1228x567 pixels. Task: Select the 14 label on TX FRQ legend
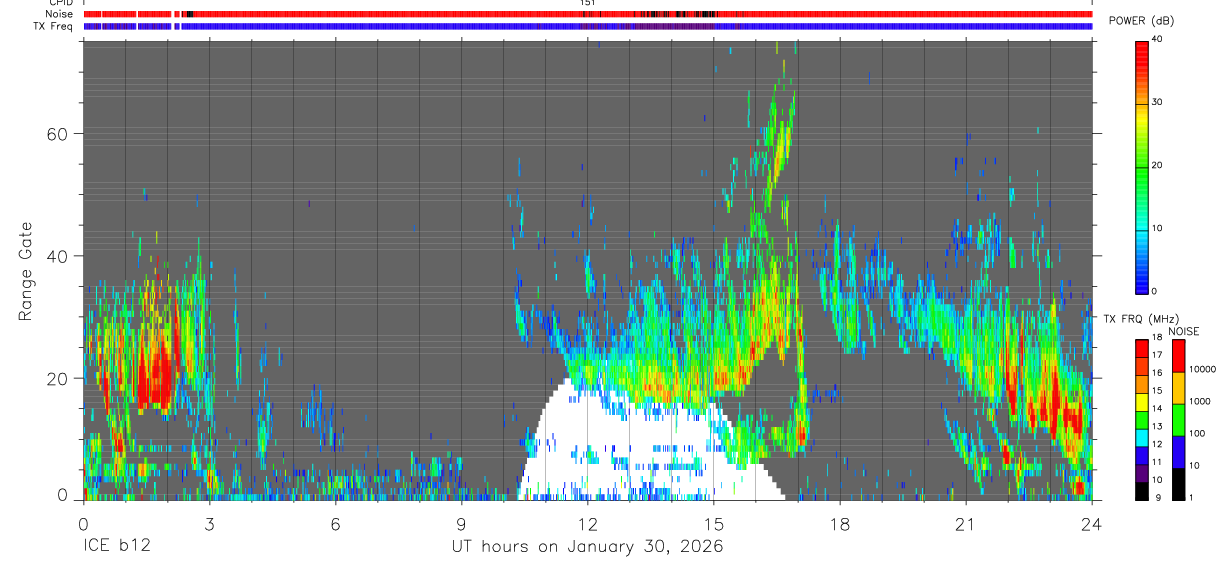(1157, 409)
